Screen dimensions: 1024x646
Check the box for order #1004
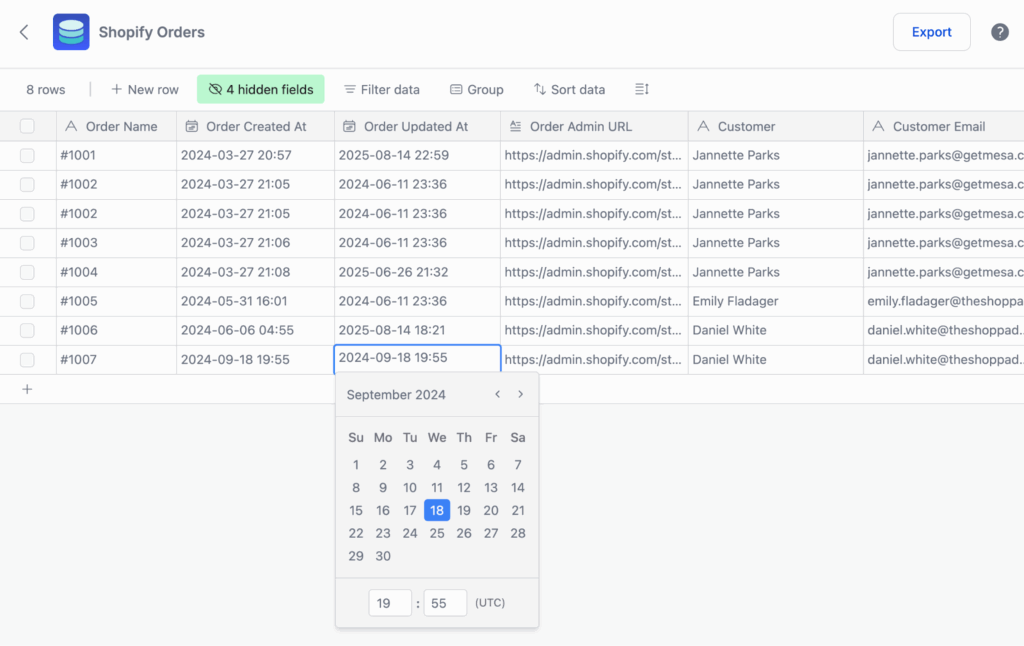point(27,272)
